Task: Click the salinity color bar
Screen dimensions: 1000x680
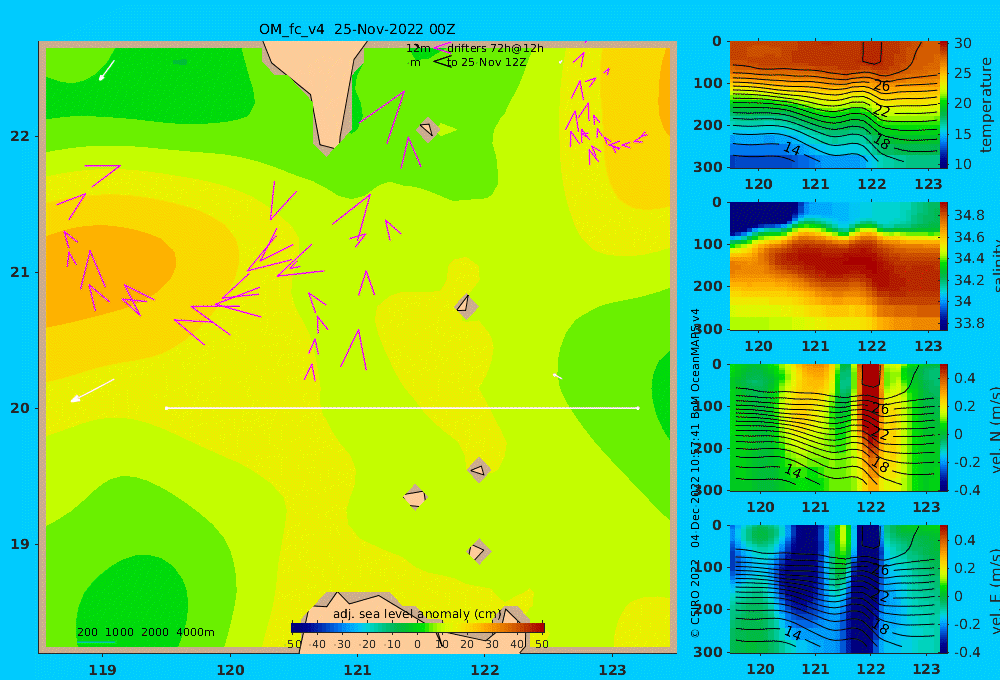Action: click(x=944, y=266)
